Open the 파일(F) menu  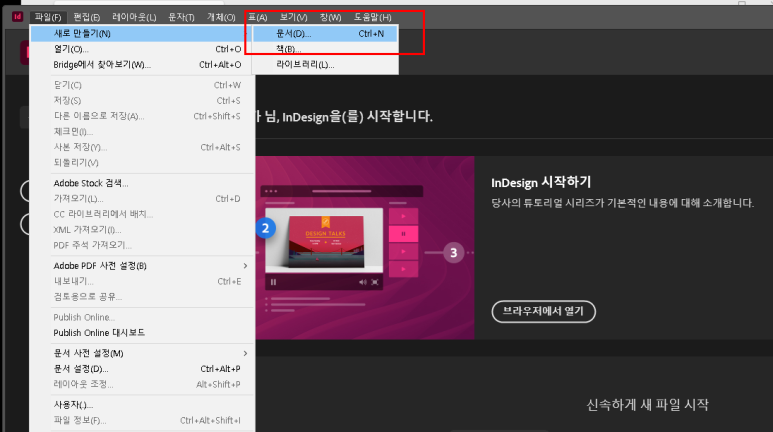tap(48, 17)
